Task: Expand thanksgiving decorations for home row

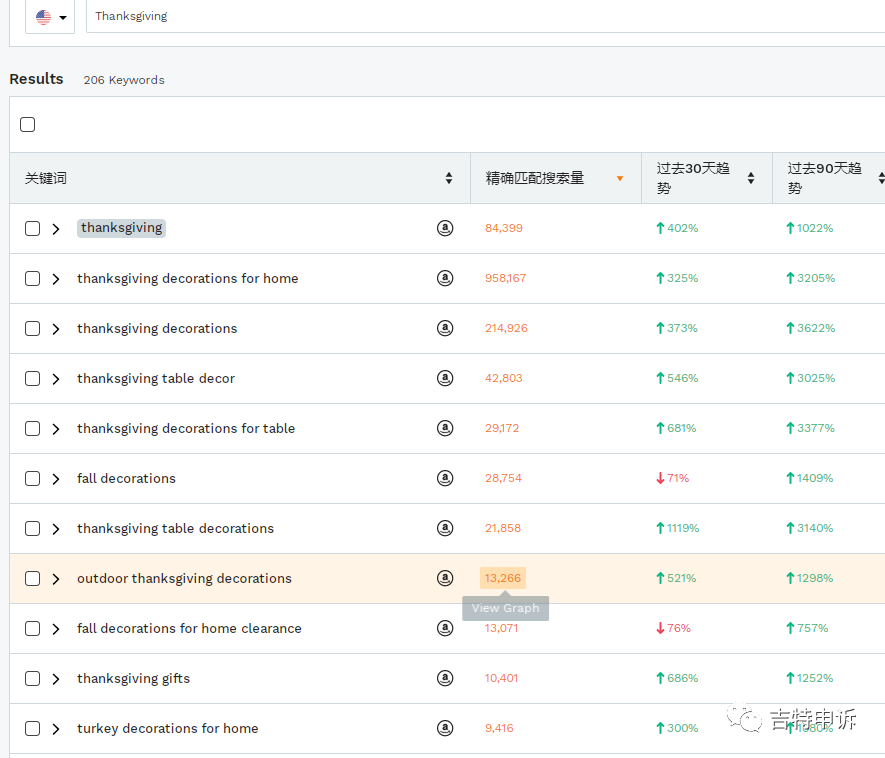Action: point(56,279)
